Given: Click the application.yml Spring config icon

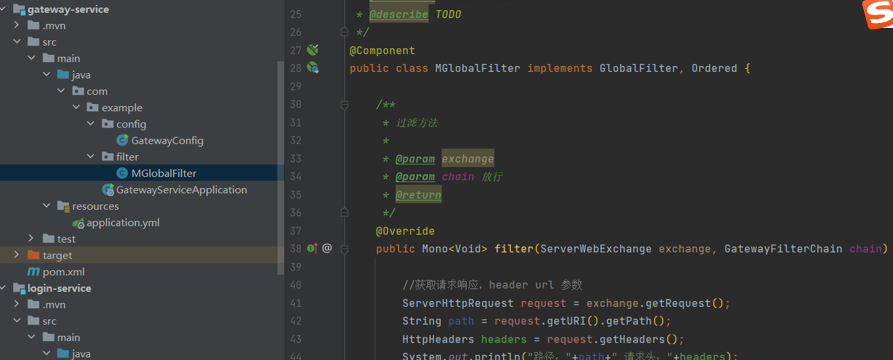Looking at the screenshot, I should (79, 223).
